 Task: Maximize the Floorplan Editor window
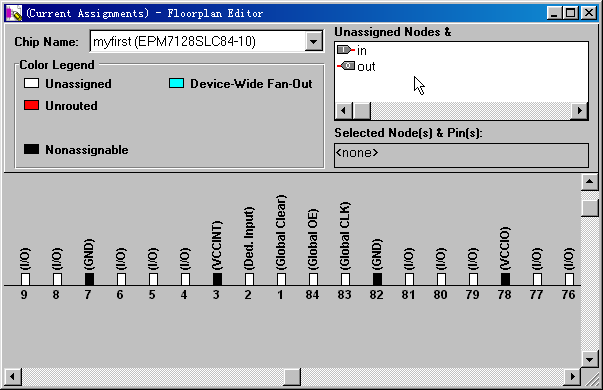570,13
